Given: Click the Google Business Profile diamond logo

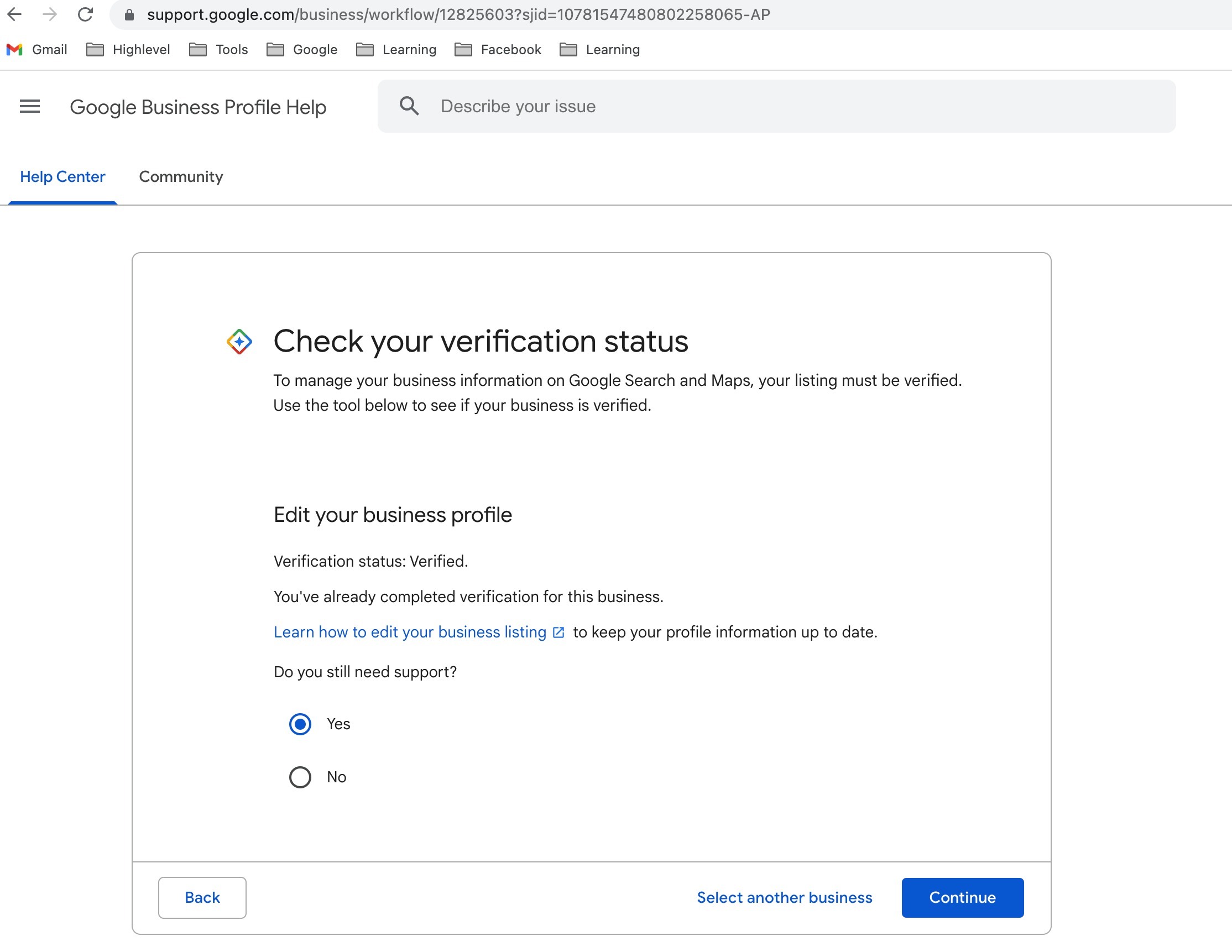Looking at the screenshot, I should tap(239, 342).
